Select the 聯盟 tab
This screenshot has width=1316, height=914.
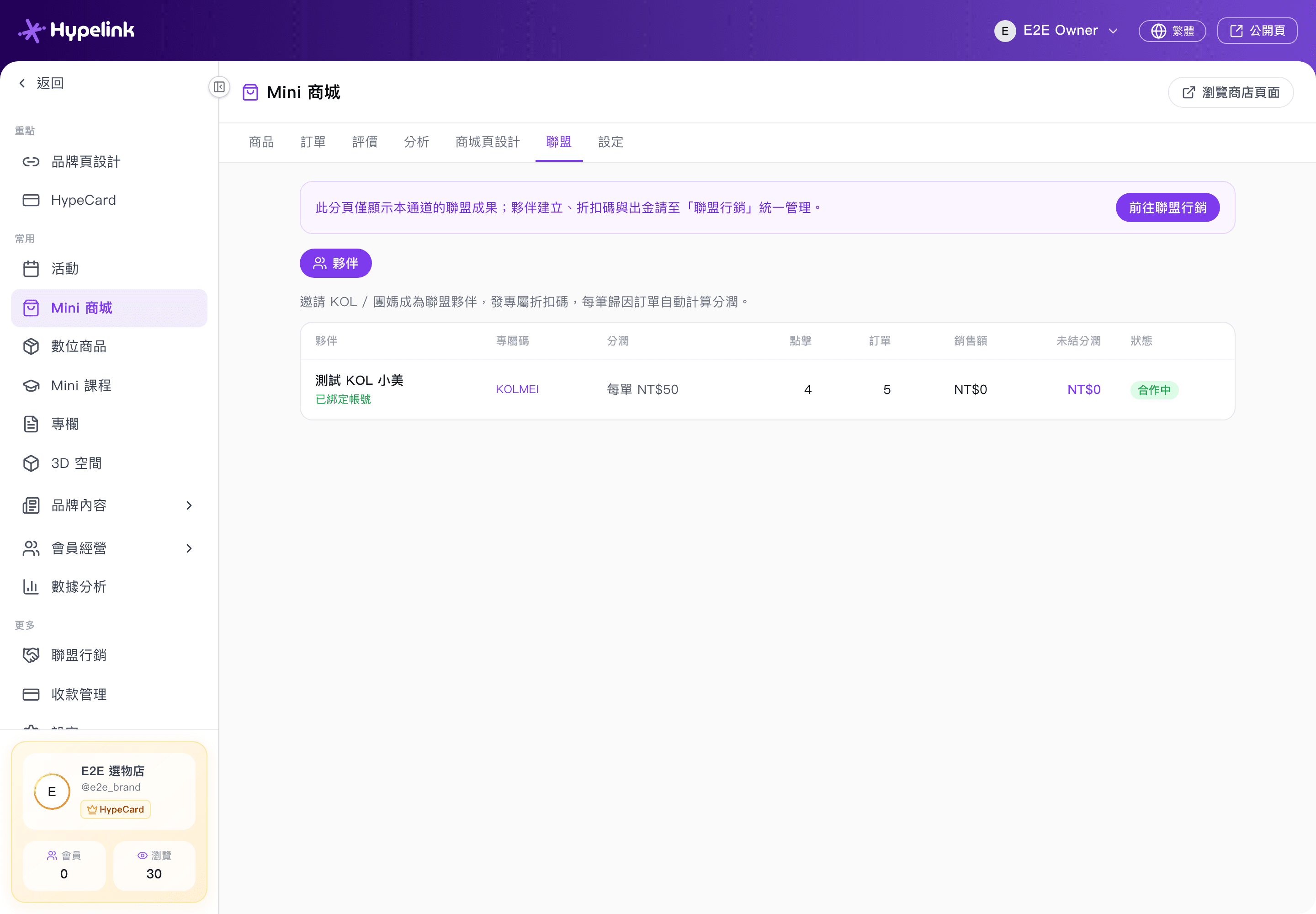click(x=559, y=142)
